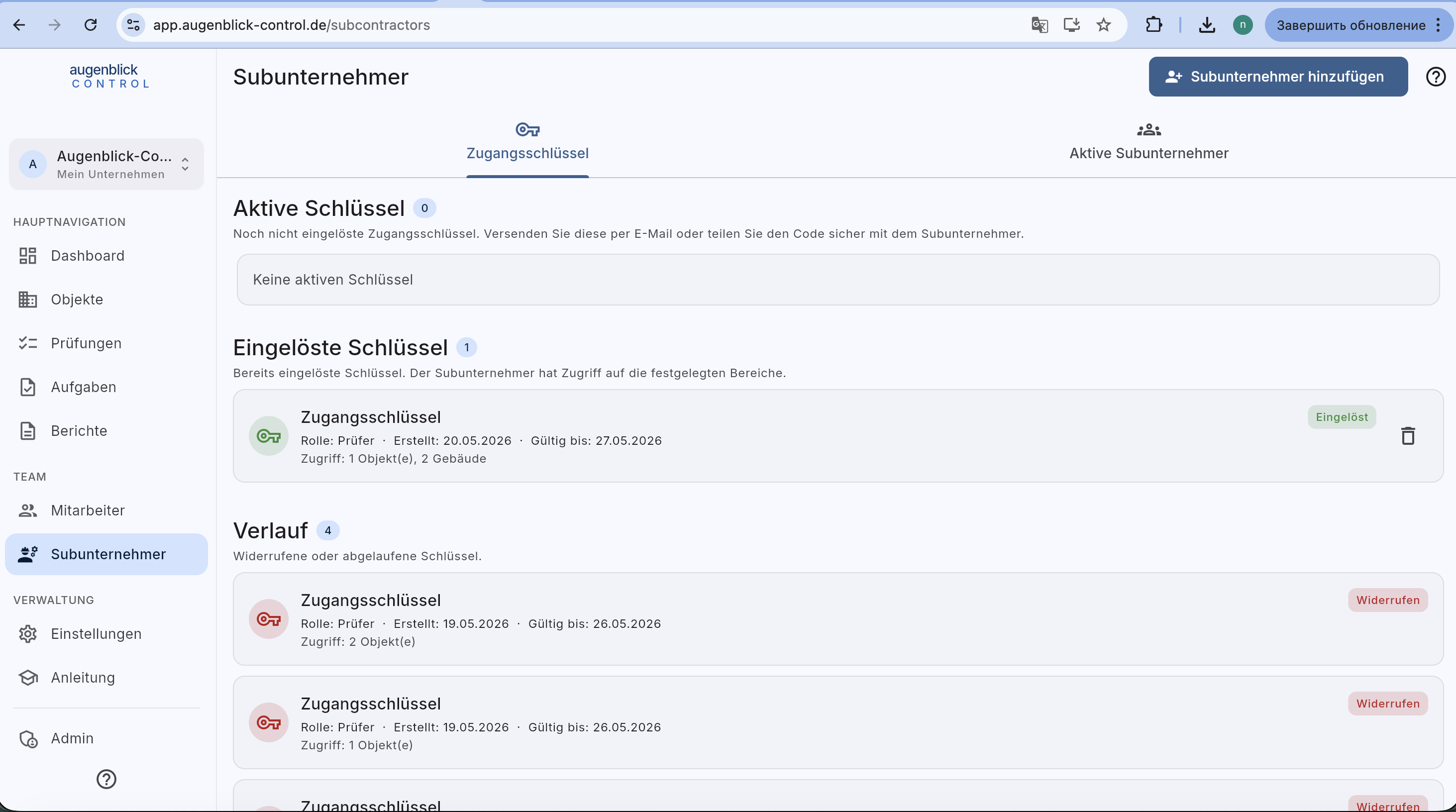Bookmark this page with the star icon

pos(1103,25)
